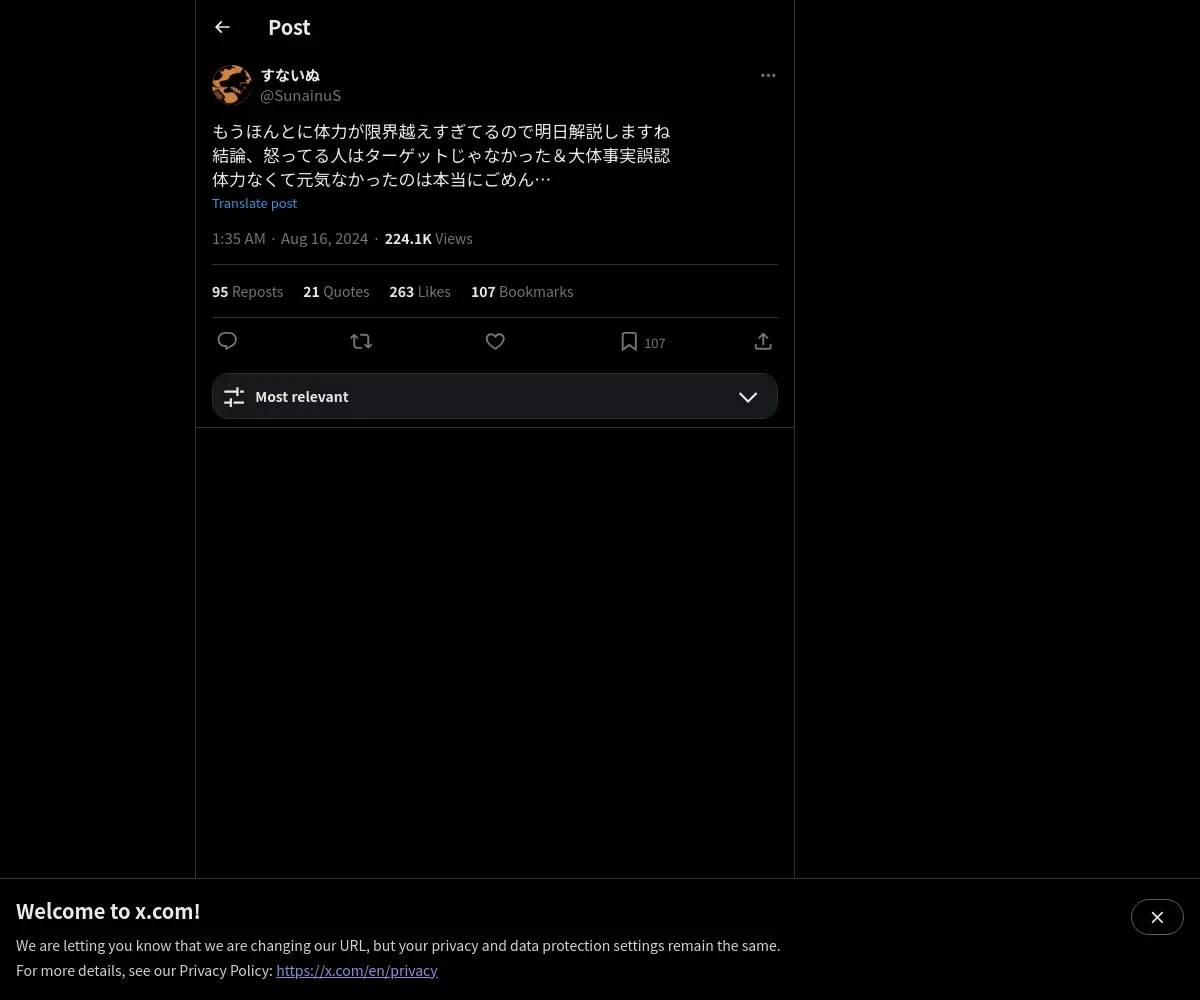Click the reply speech bubble icon
Screen dimensions: 1200x1000
point(227,341)
